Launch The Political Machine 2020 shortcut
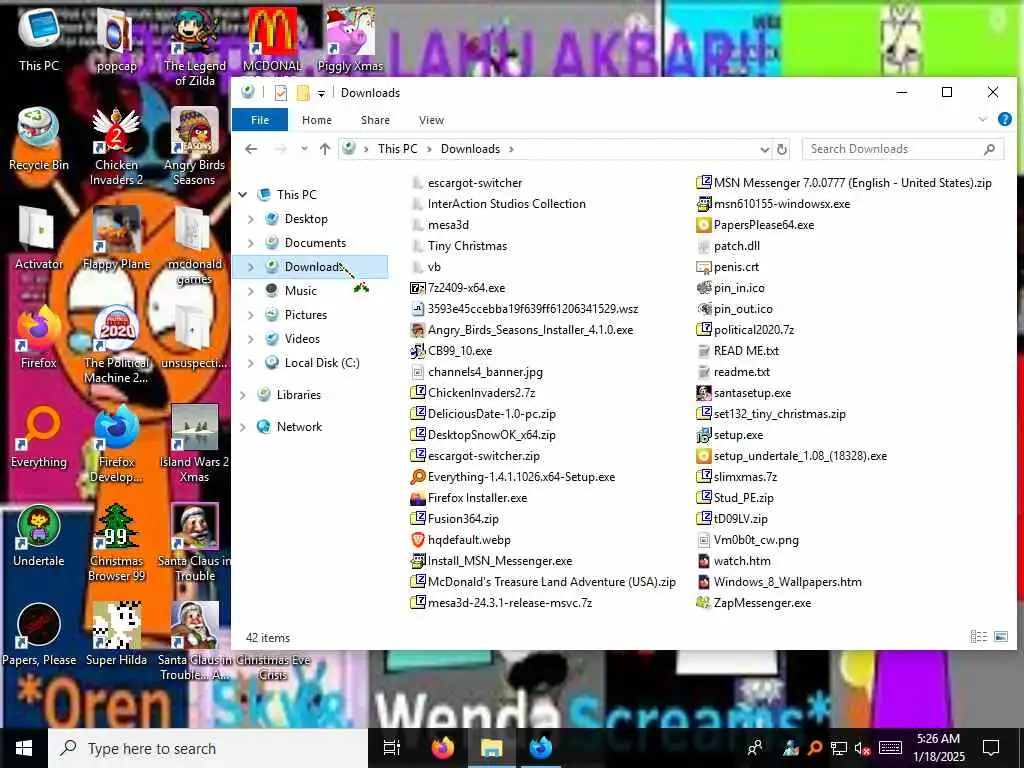 (x=116, y=344)
